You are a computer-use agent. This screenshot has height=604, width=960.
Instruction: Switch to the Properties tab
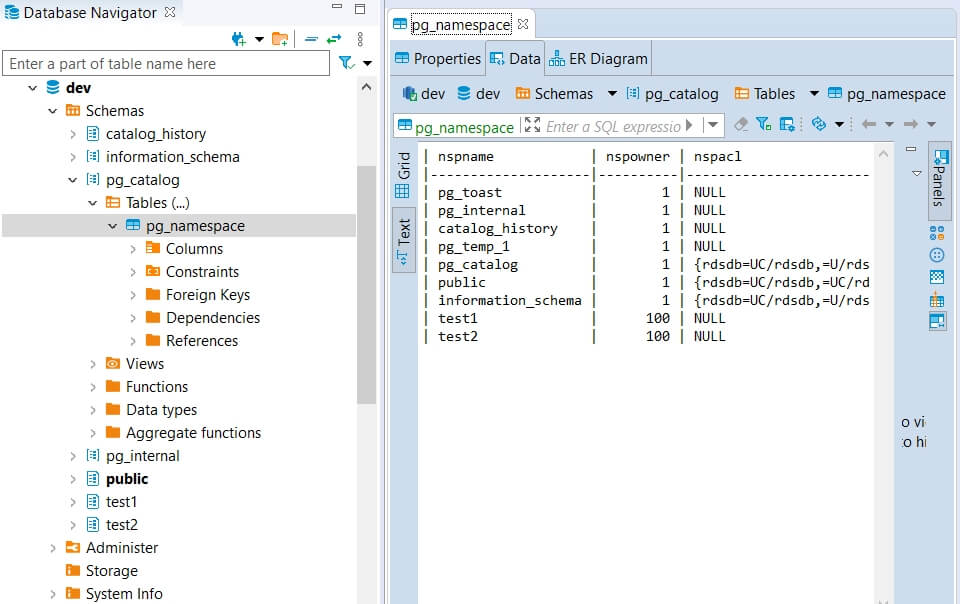[x=438, y=58]
